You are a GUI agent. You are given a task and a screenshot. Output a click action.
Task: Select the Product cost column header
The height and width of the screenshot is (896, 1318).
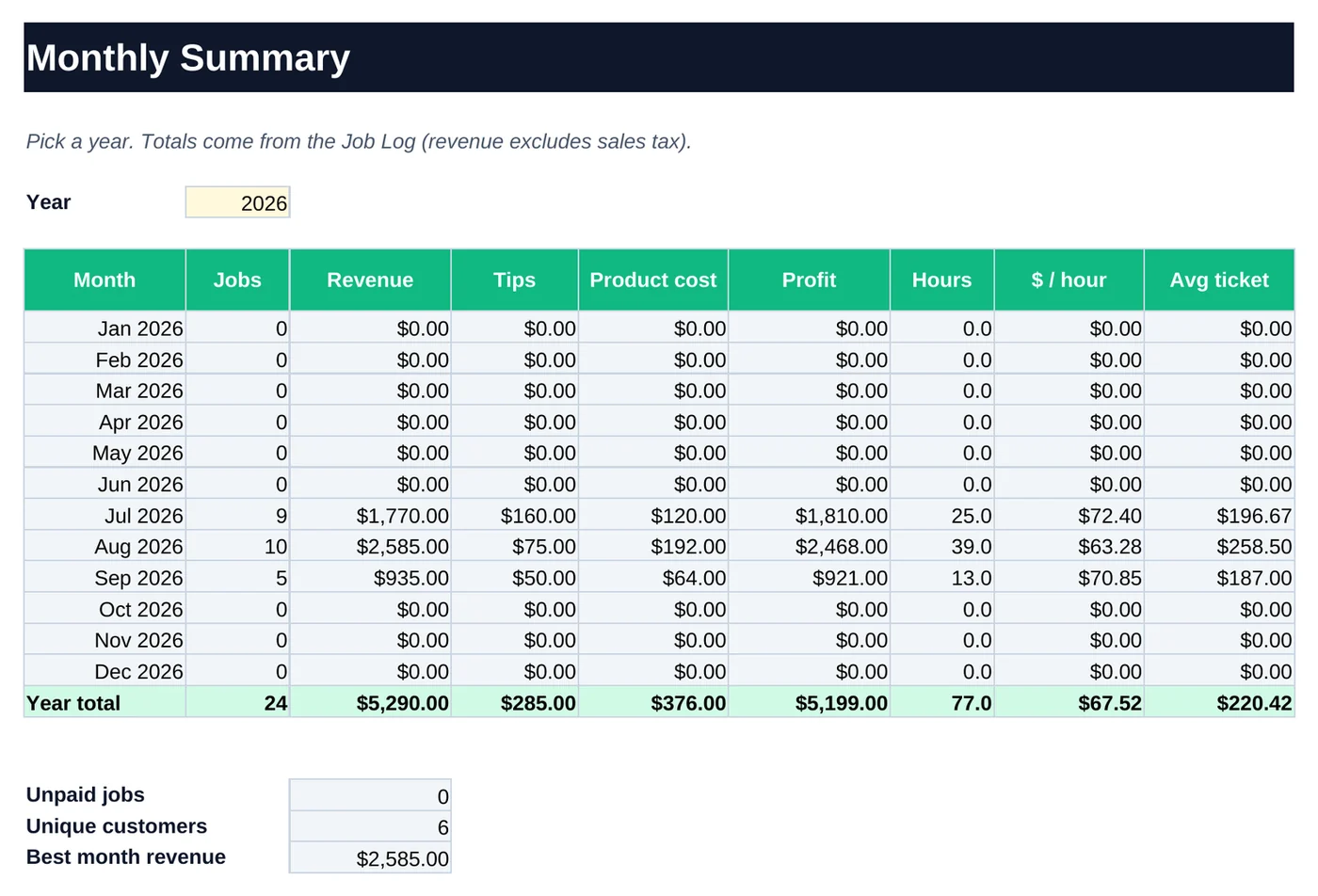[x=653, y=280]
